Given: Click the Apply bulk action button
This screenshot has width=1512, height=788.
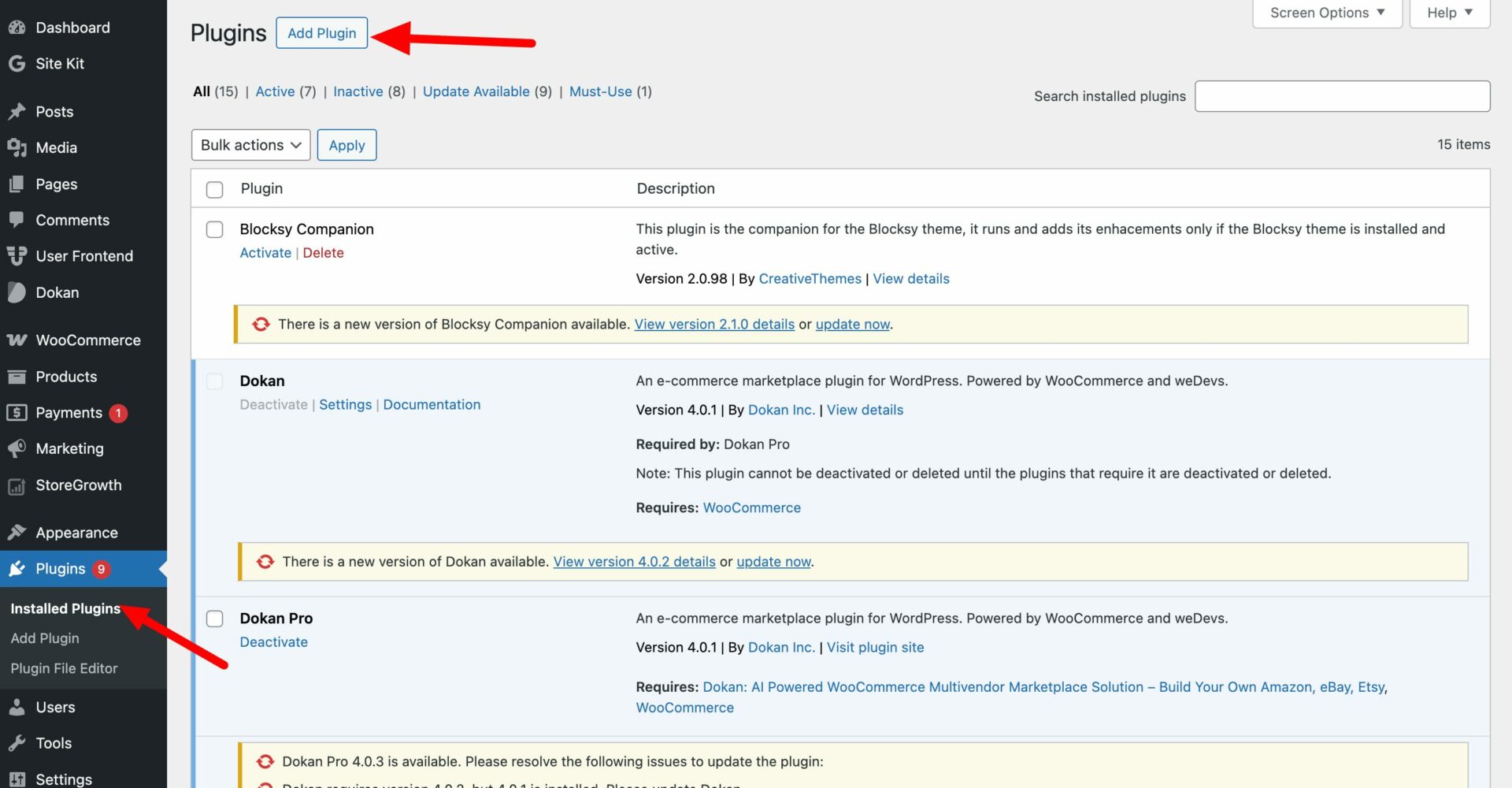Looking at the screenshot, I should (346, 145).
